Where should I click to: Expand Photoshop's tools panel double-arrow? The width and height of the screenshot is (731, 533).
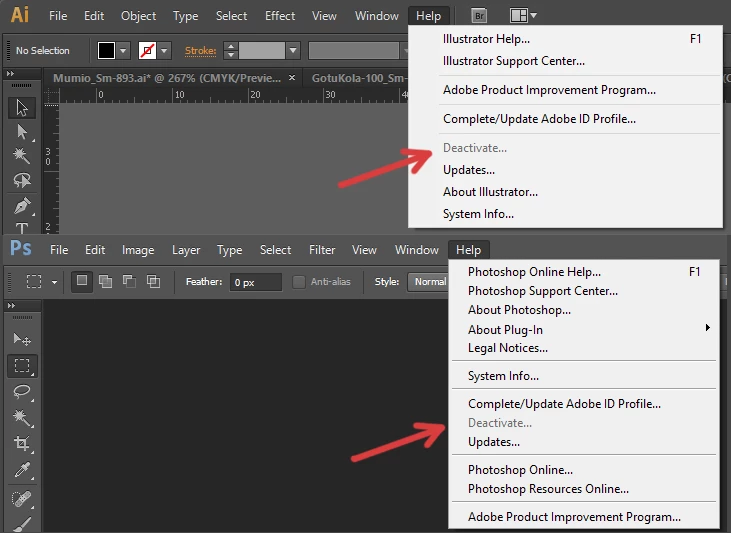coord(12,305)
